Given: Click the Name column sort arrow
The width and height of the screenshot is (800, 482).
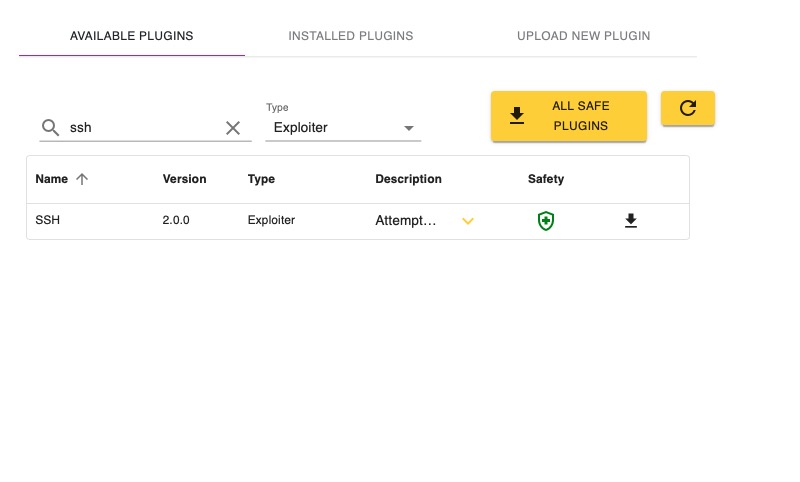Looking at the screenshot, I should (x=82, y=179).
